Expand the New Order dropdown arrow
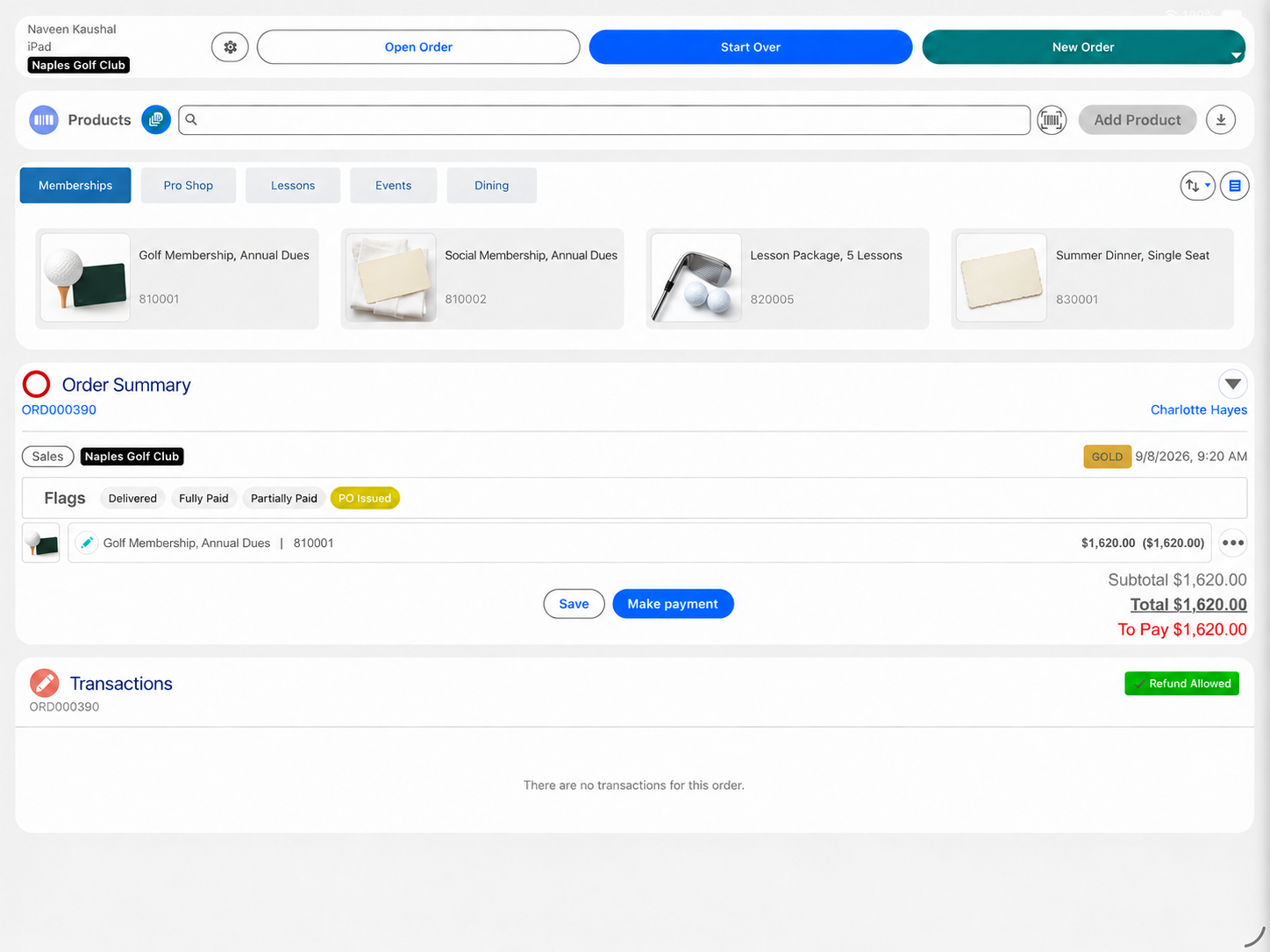The width and height of the screenshot is (1270, 952). [1236, 55]
